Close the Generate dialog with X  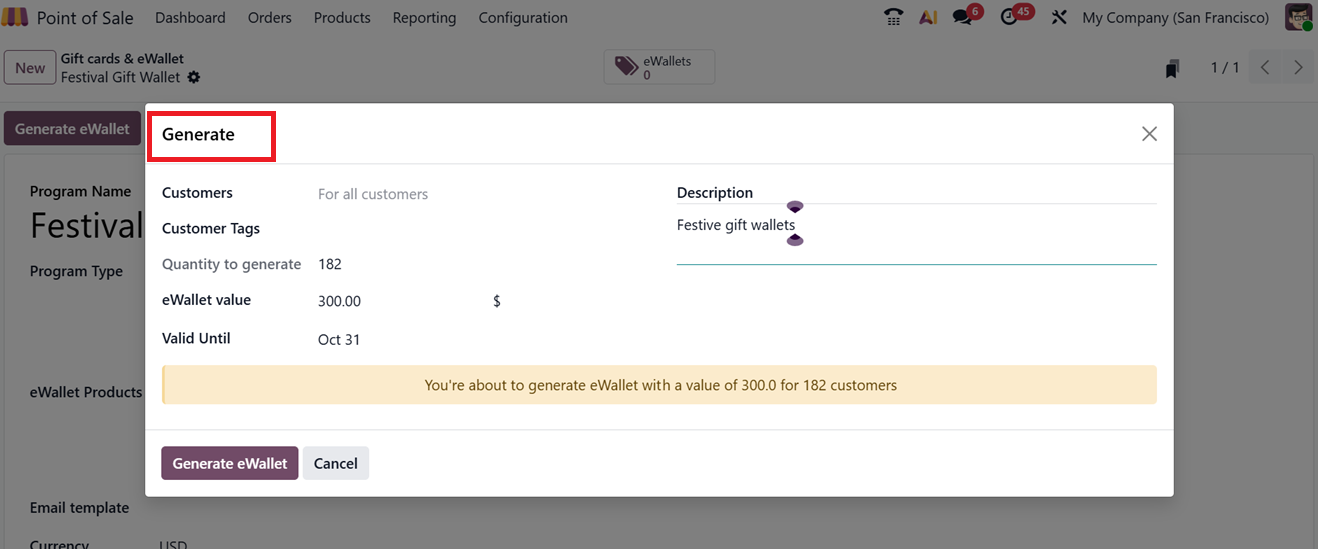point(1149,134)
